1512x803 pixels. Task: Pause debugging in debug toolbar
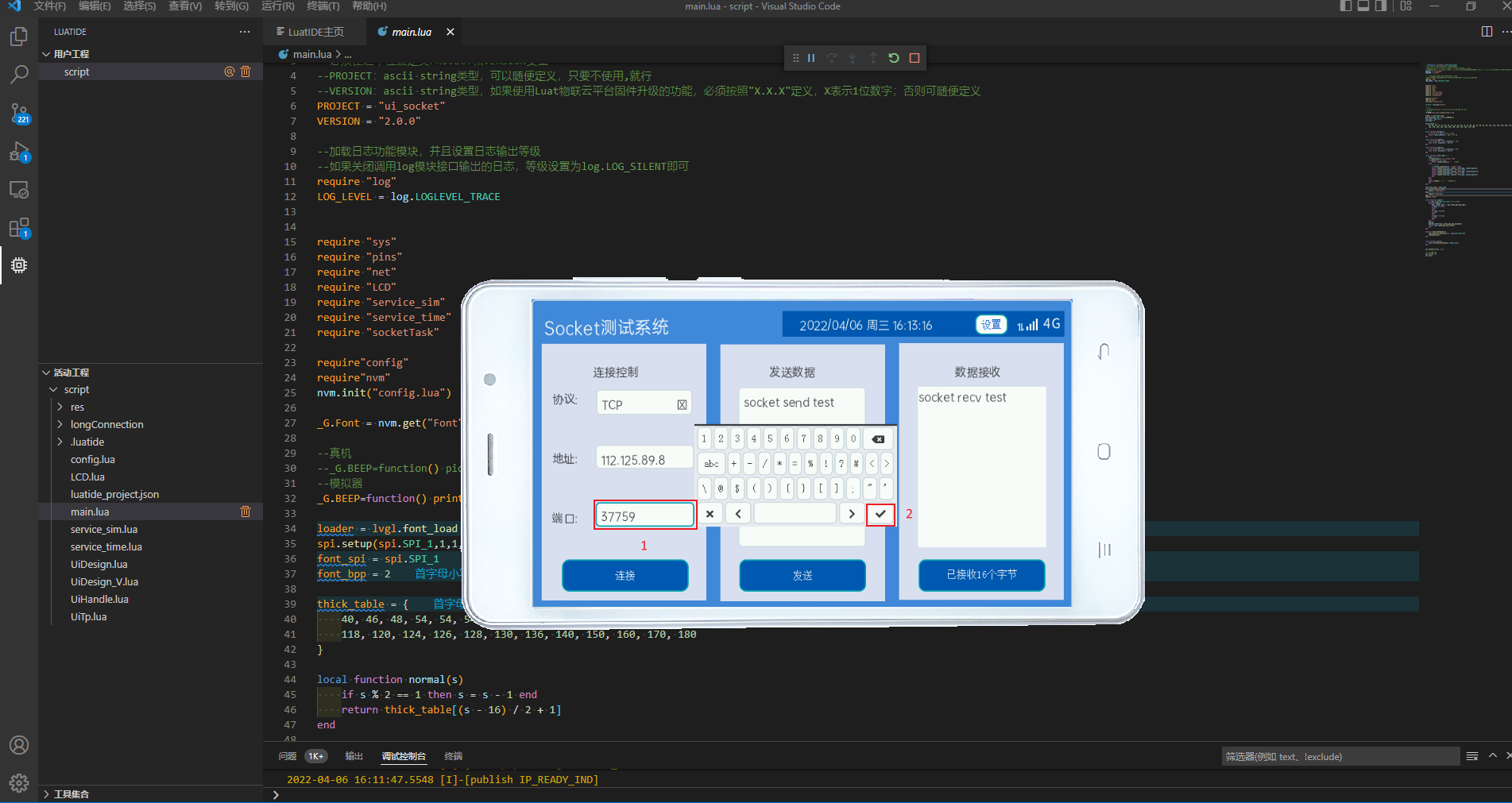pos(811,58)
